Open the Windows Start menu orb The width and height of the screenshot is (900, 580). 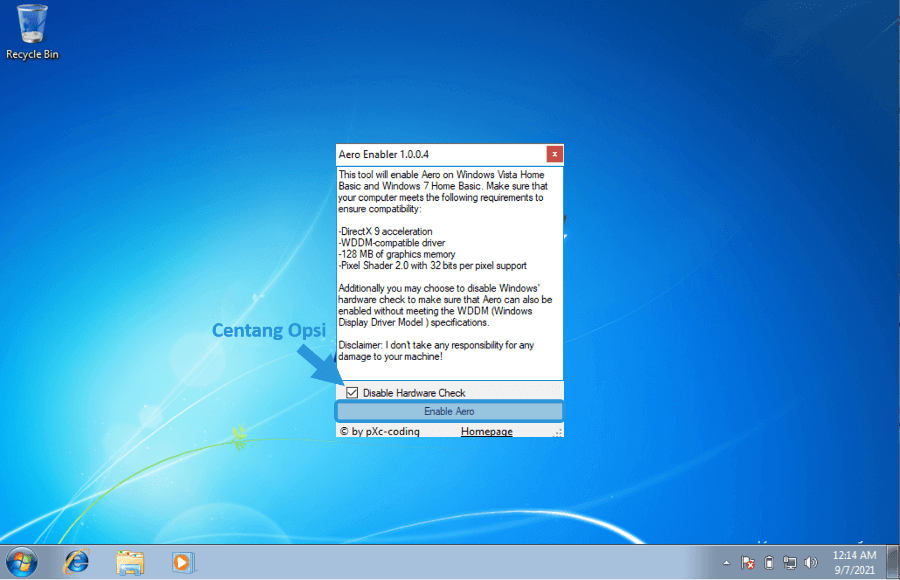point(22,562)
